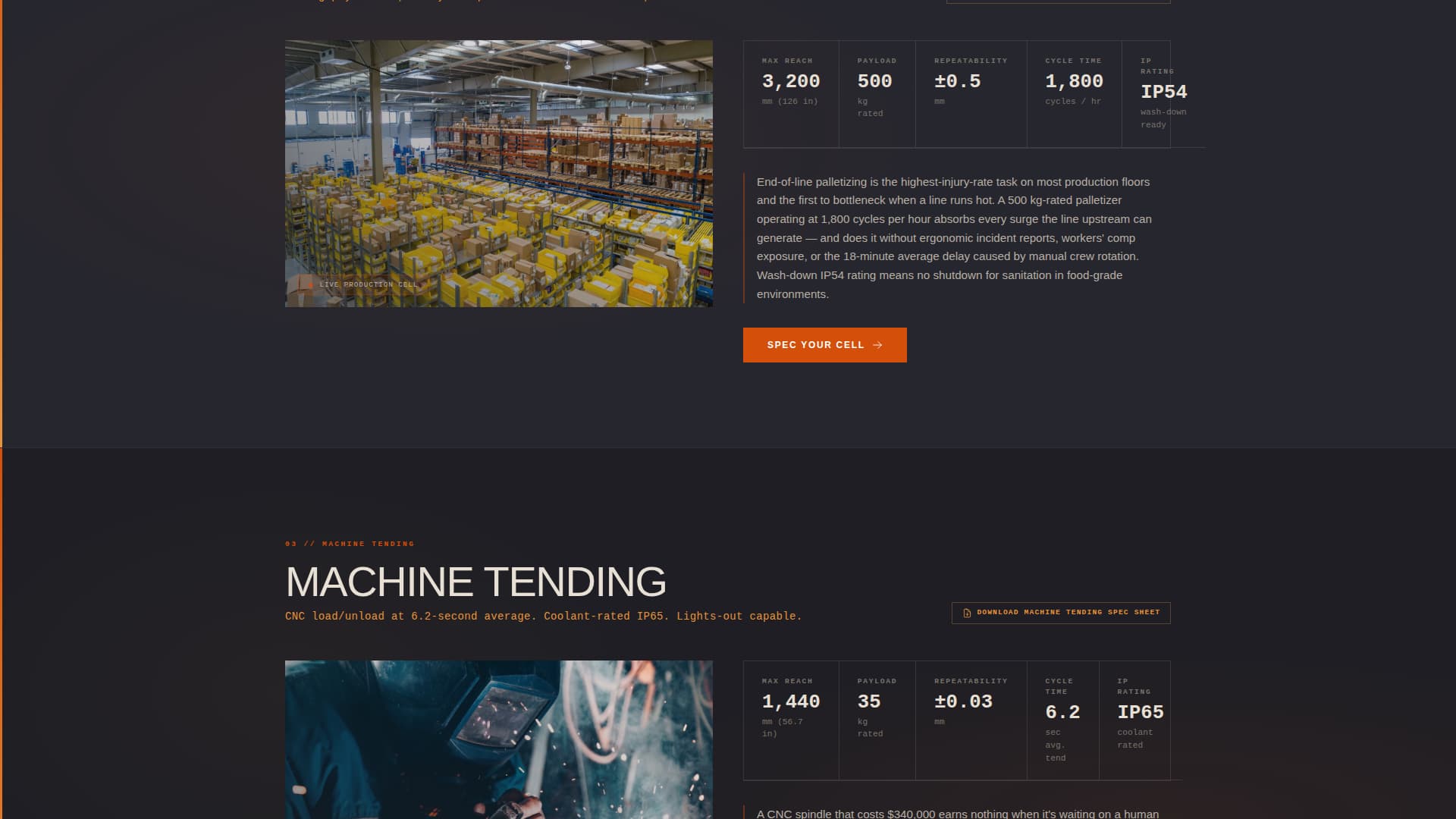This screenshot has height=819, width=1456.
Task: Select the MACHINE TENDING heading
Action: point(475,582)
